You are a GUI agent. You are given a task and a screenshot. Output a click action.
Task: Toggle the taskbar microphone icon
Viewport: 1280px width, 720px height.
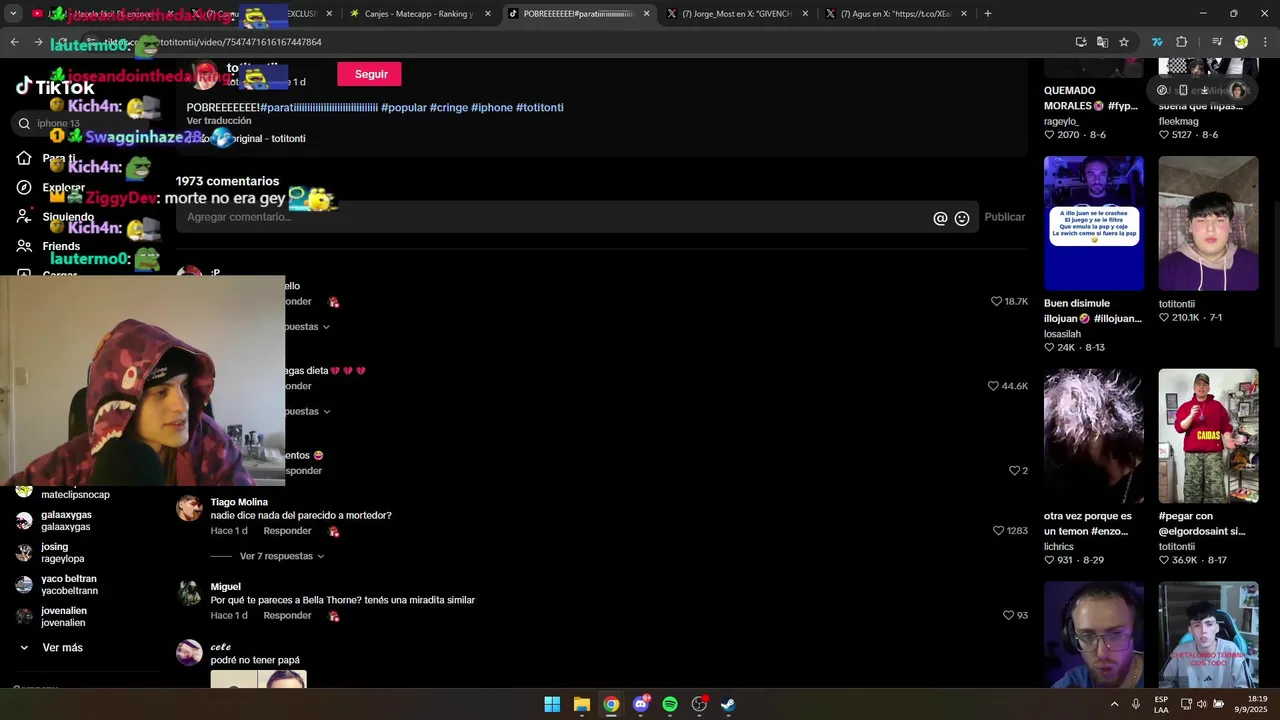[1136, 704]
